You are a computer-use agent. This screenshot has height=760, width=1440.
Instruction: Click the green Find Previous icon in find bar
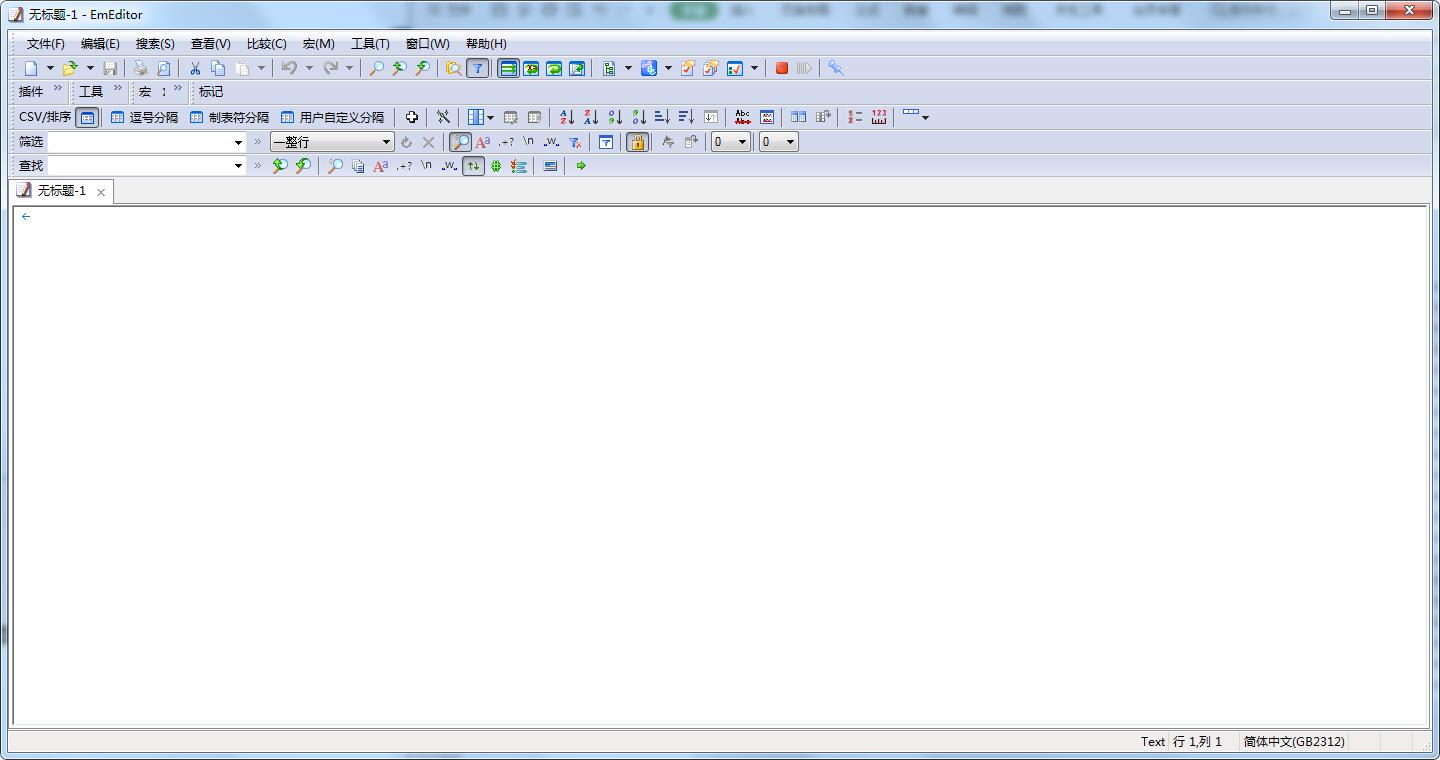click(x=280, y=166)
